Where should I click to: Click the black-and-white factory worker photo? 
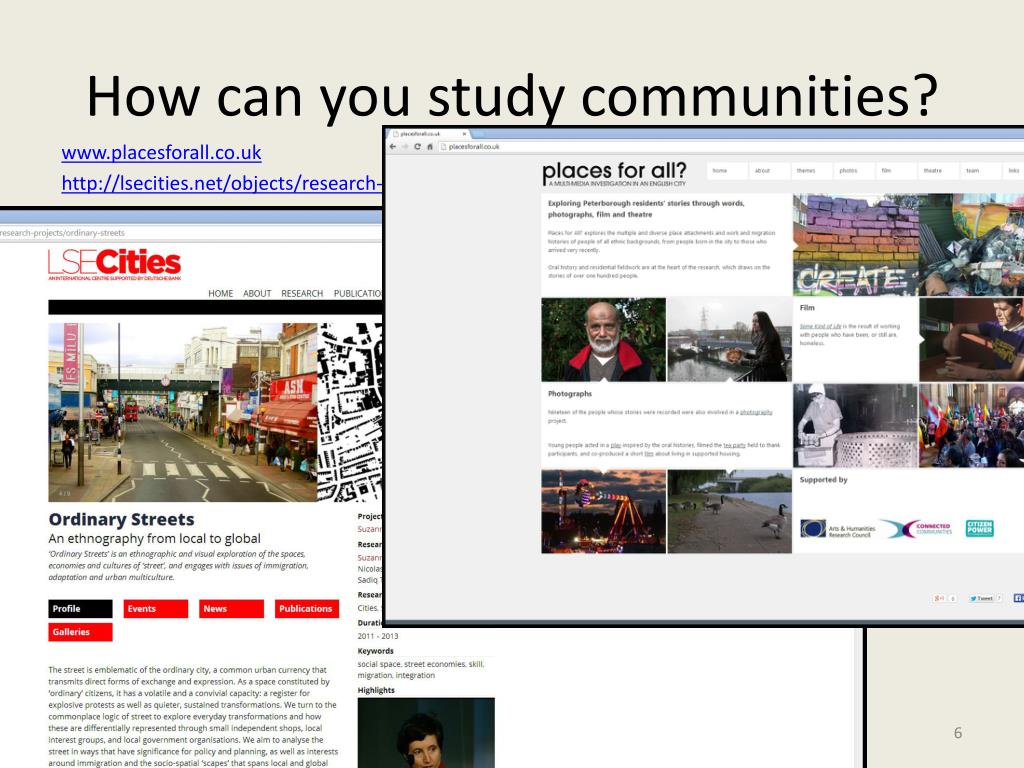856,426
